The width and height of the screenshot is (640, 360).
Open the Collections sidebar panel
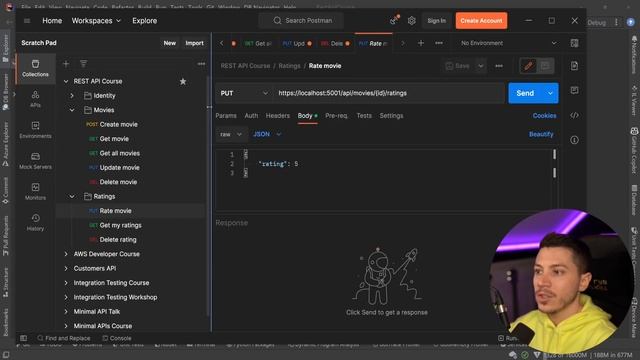36,68
